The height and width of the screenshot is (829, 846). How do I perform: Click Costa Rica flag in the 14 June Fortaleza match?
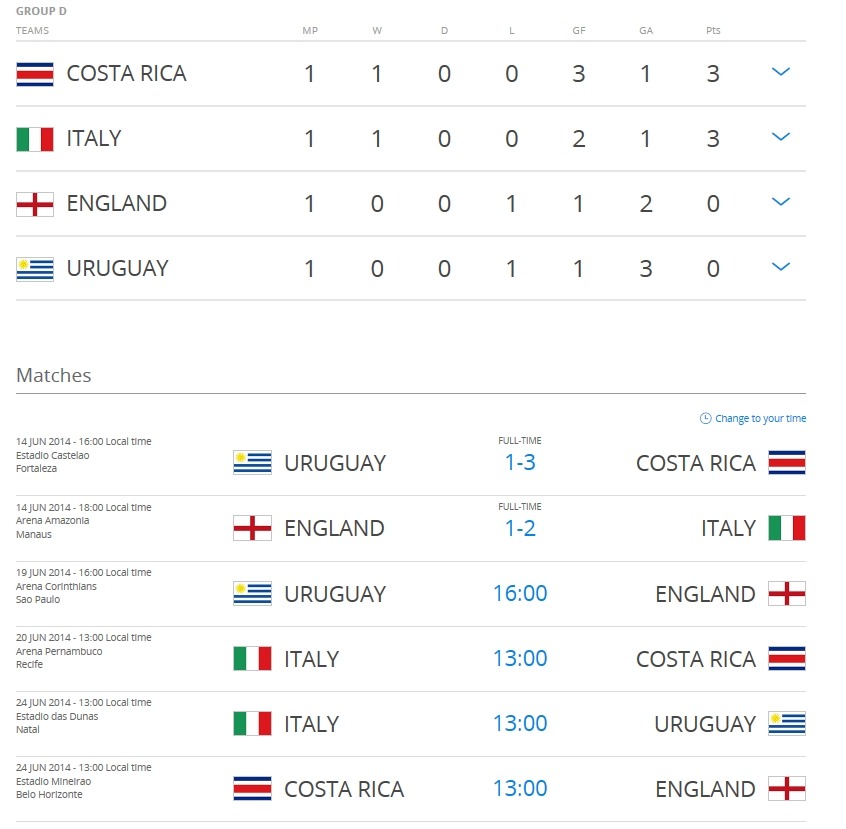pos(787,463)
